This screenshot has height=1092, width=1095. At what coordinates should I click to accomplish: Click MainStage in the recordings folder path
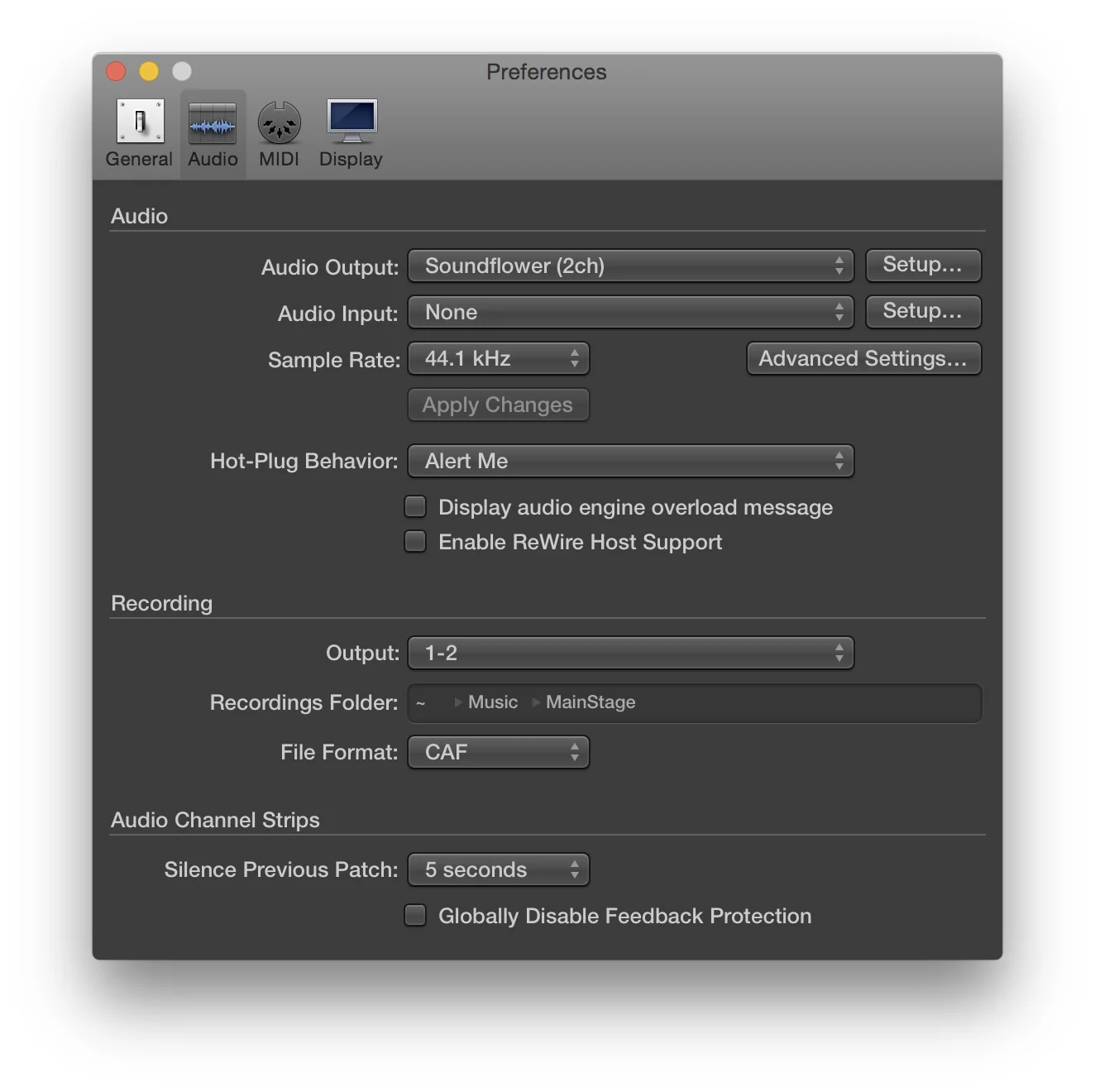coord(591,702)
